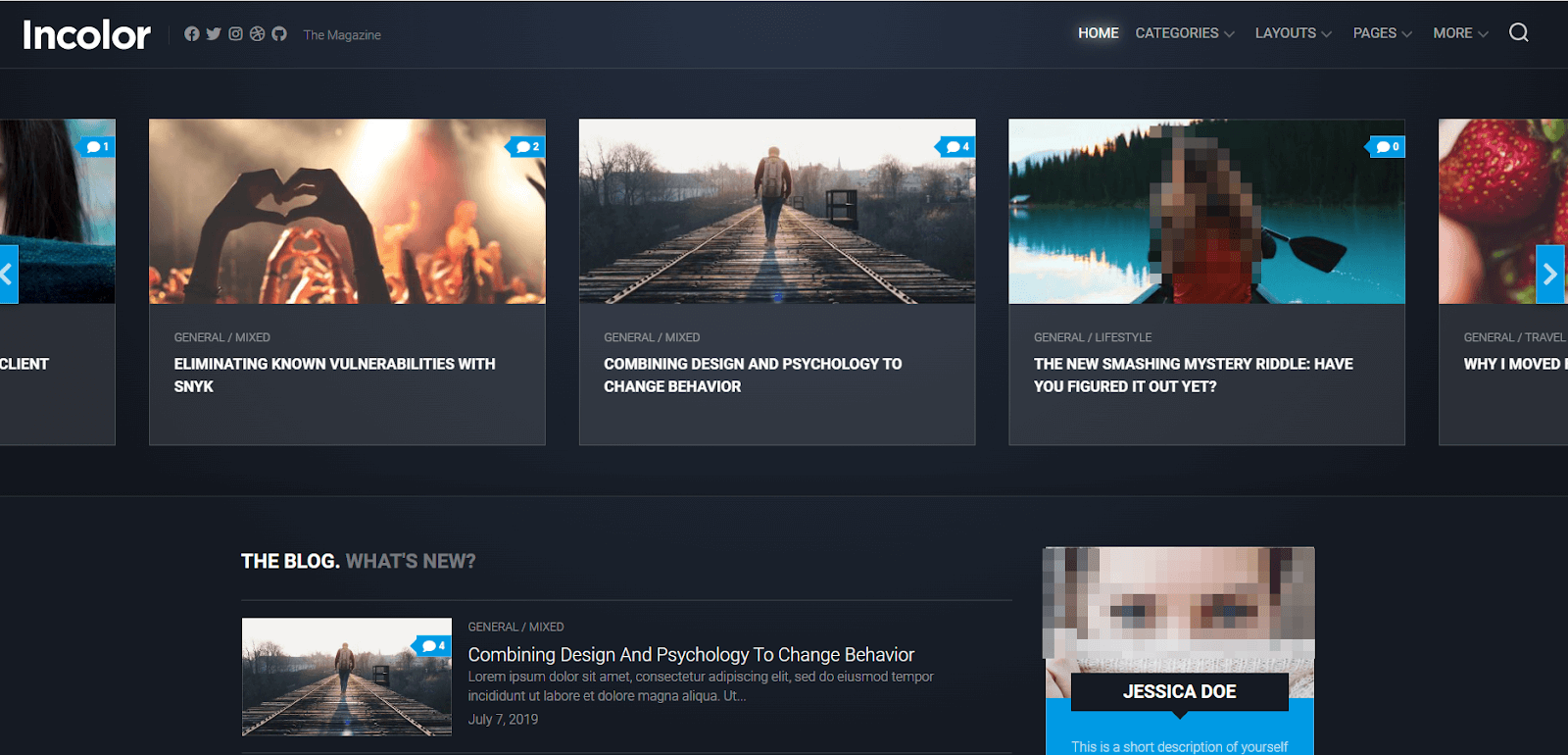Viewport: 1568px width, 755px height.
Task: Open the GitHub social link
Action: tap(279, 34)
